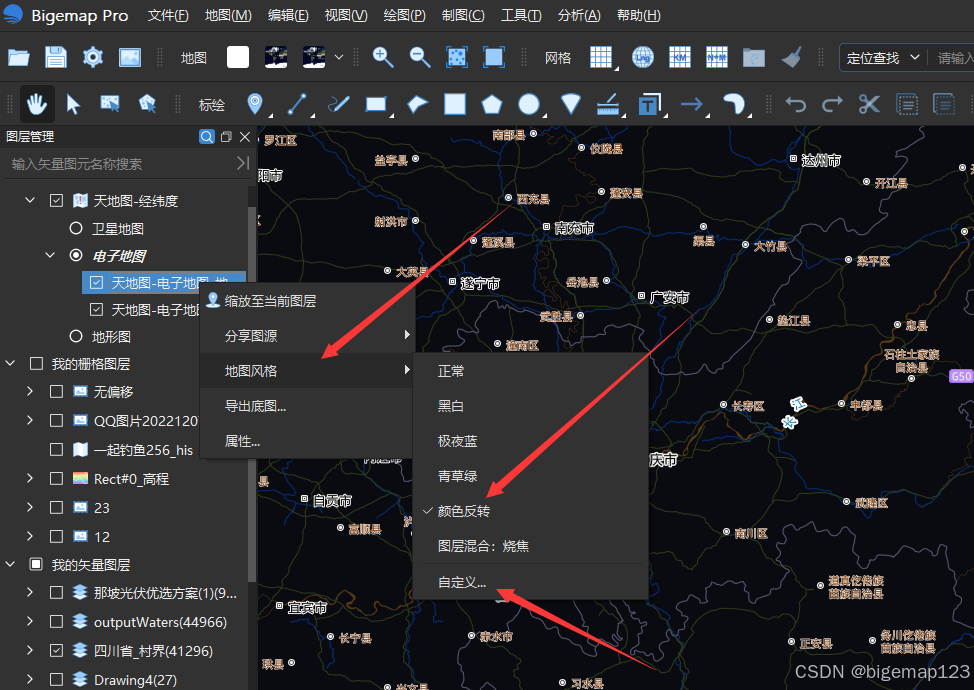This screenshot has width=974, height=690.
Task: Click the scissors cut tool
Action: tap(870, 104)
